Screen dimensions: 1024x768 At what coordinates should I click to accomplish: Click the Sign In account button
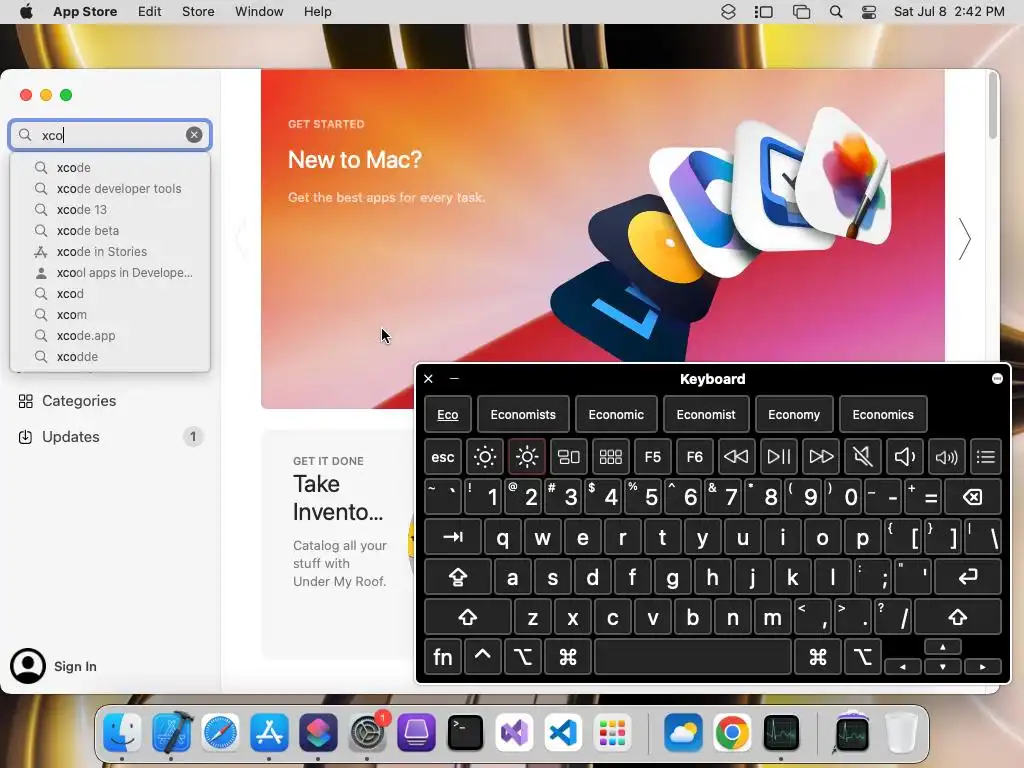click(x=54, y=666)
